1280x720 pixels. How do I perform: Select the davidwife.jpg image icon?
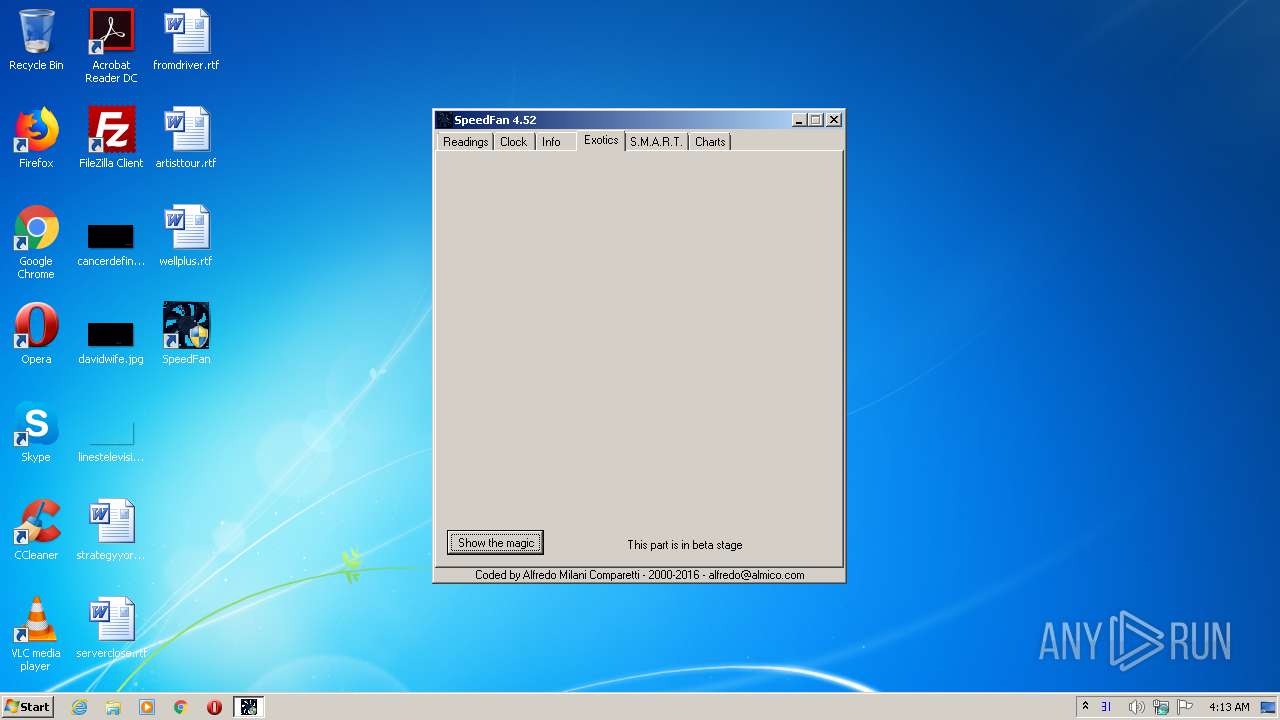click(111, 341)
